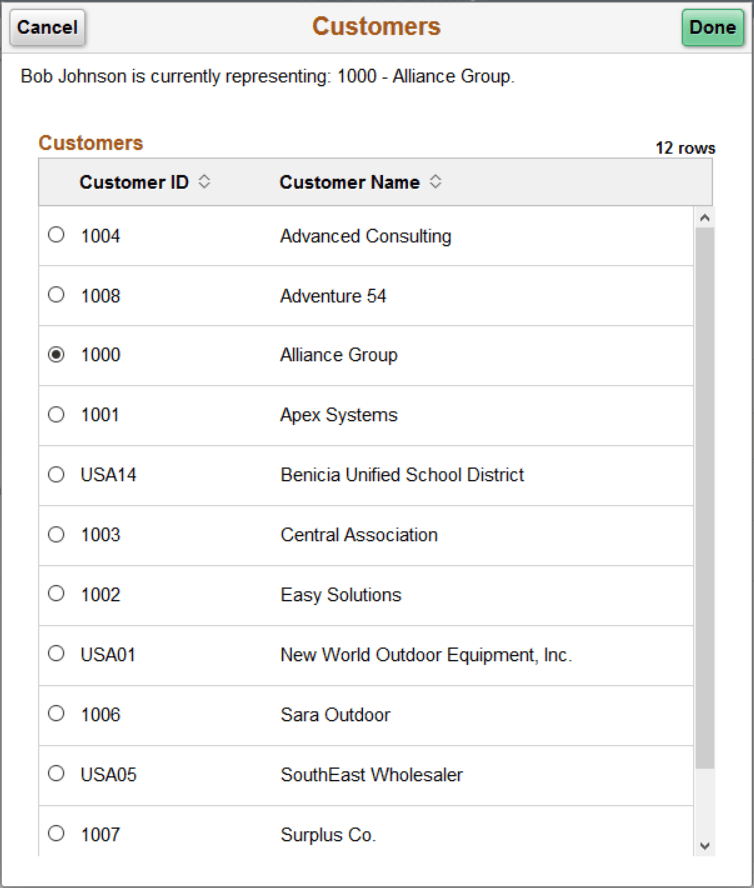This screenshot has height=888, width=754.
Task: Choose the Surplus Co. radio button
Action: (56, 833)
